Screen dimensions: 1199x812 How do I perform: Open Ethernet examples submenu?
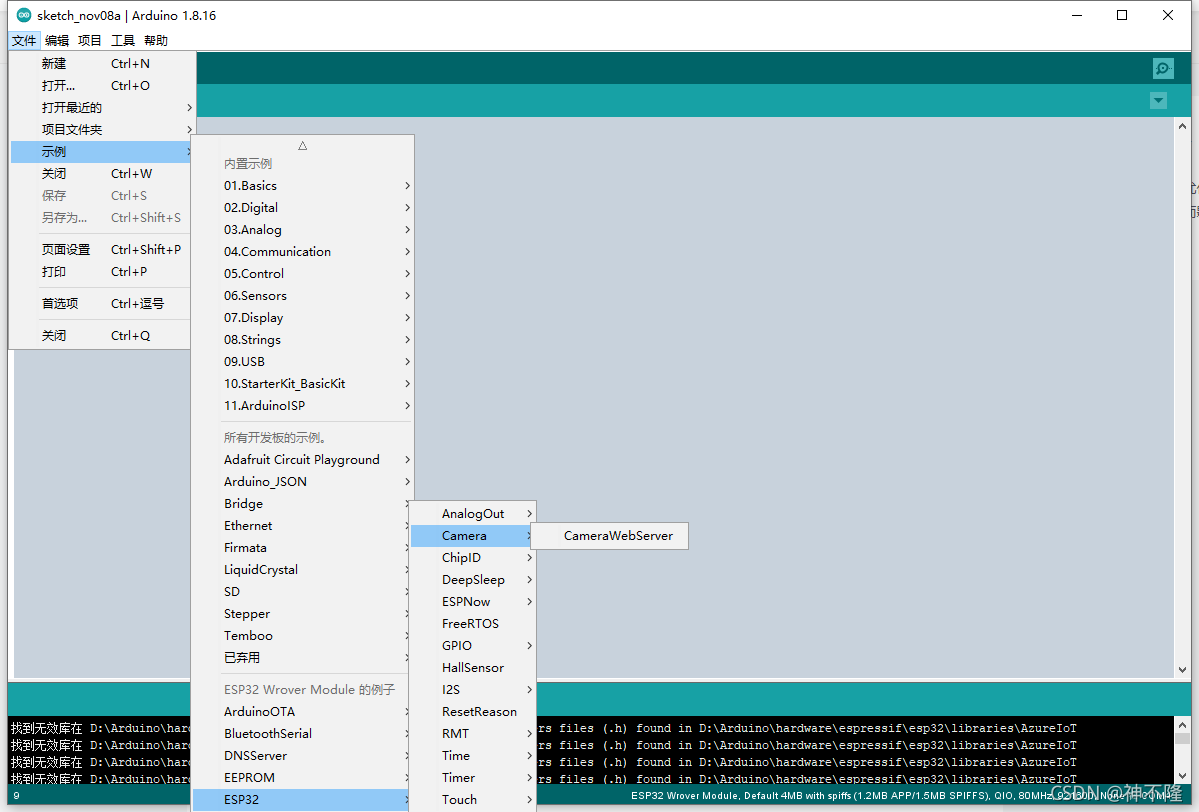point(302,526)
